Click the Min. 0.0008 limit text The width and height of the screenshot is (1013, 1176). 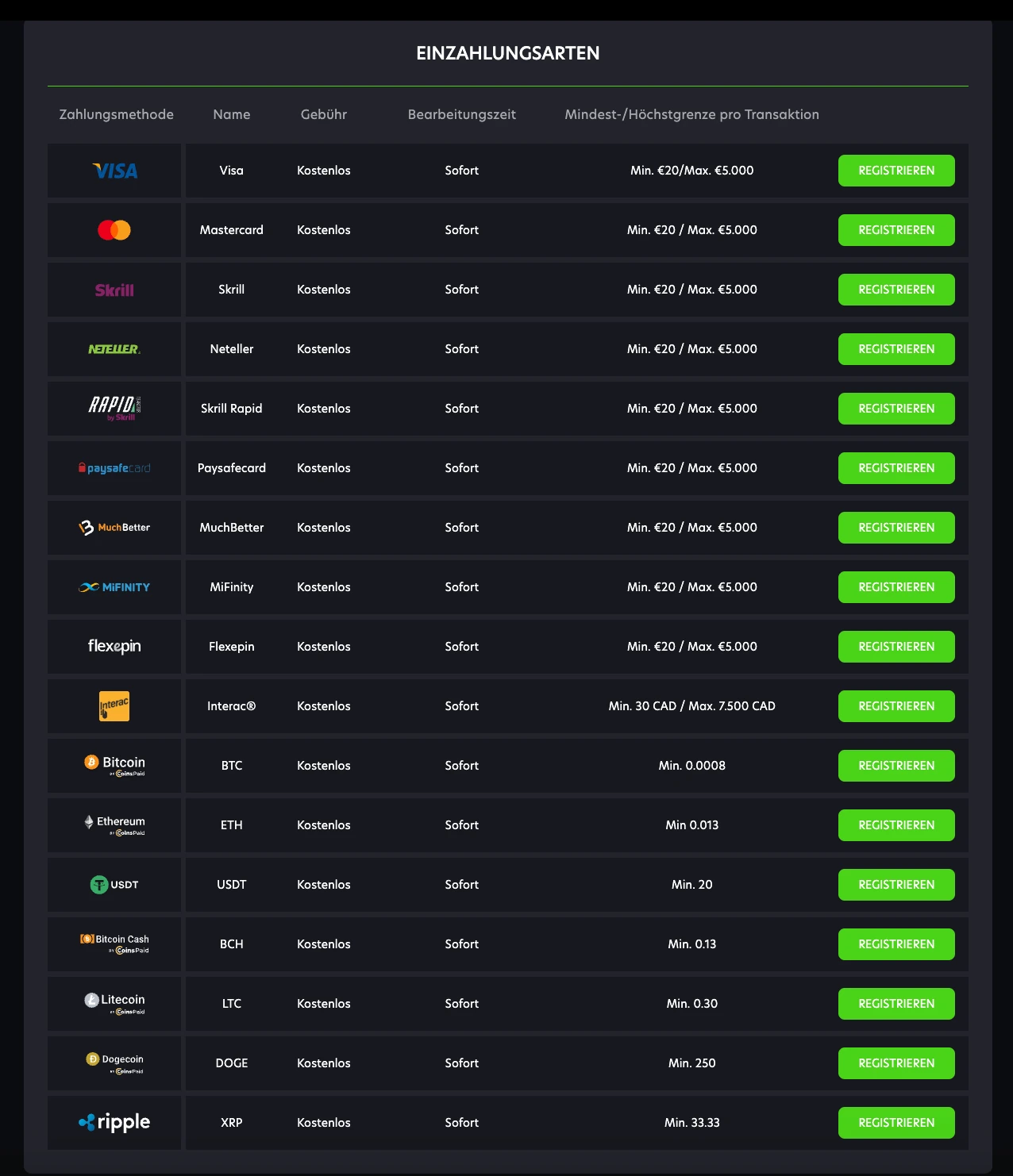(x=692, y=766)
